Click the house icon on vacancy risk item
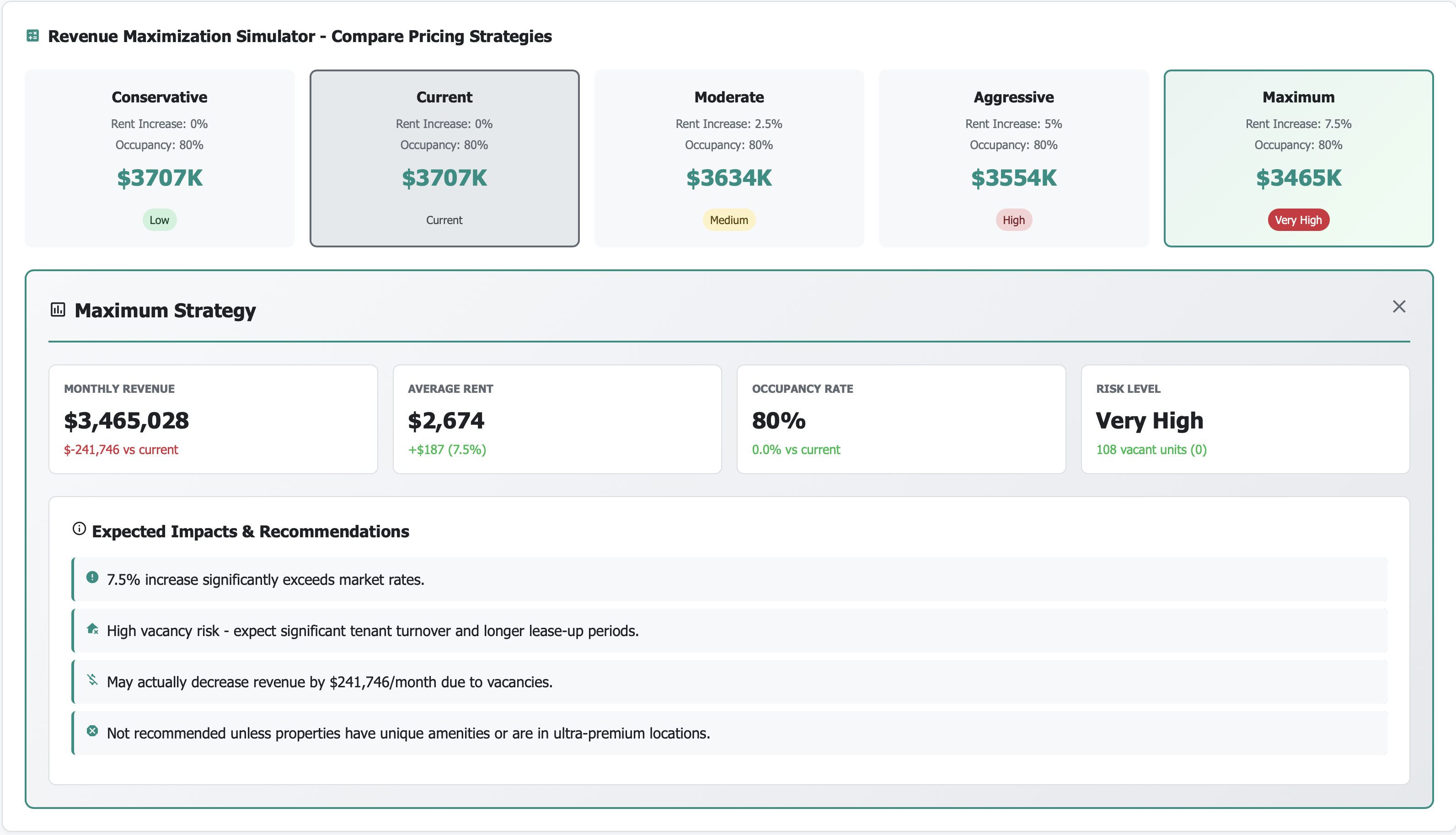1456x835 pixels. coord(92,629)
